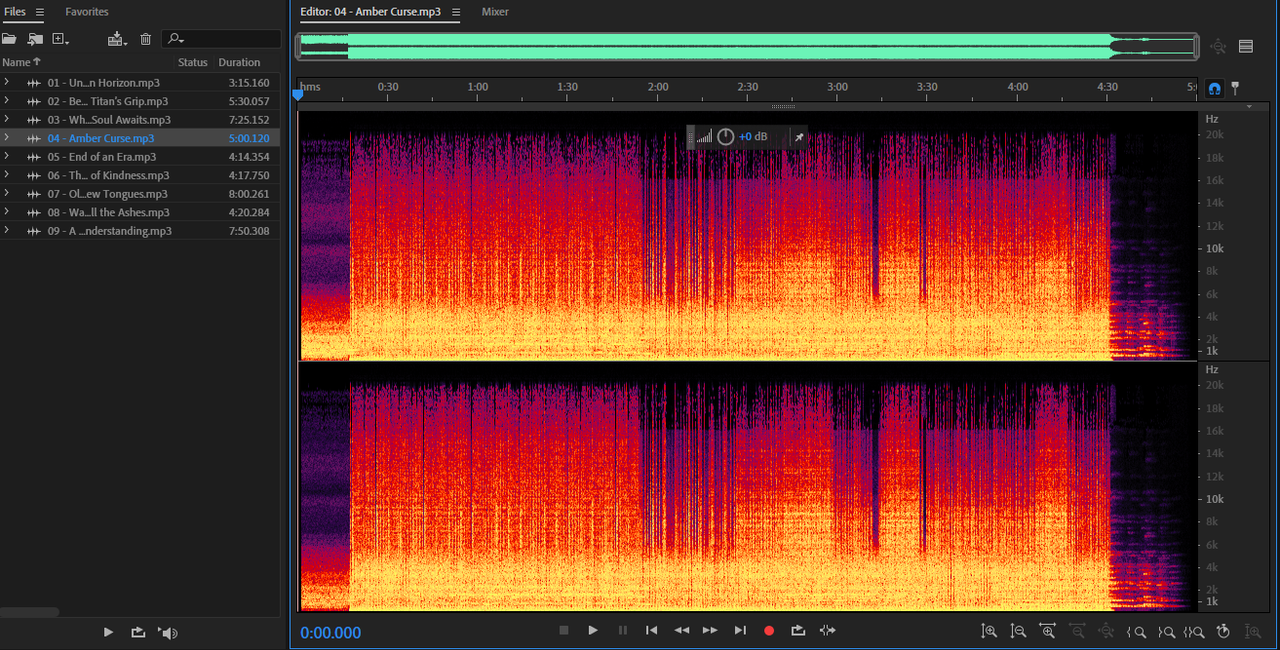Click the Fast Forward button

pyautogui.click(x=710, y=630)
